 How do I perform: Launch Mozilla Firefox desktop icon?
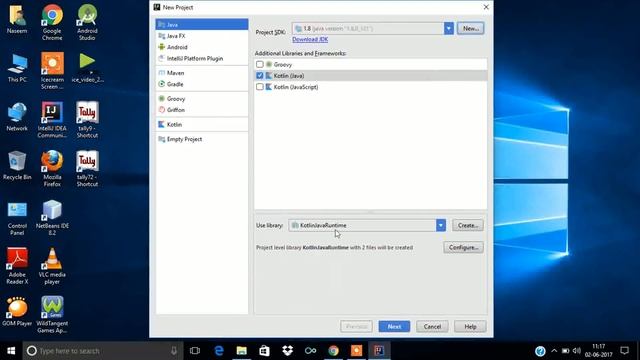(52, 169)
